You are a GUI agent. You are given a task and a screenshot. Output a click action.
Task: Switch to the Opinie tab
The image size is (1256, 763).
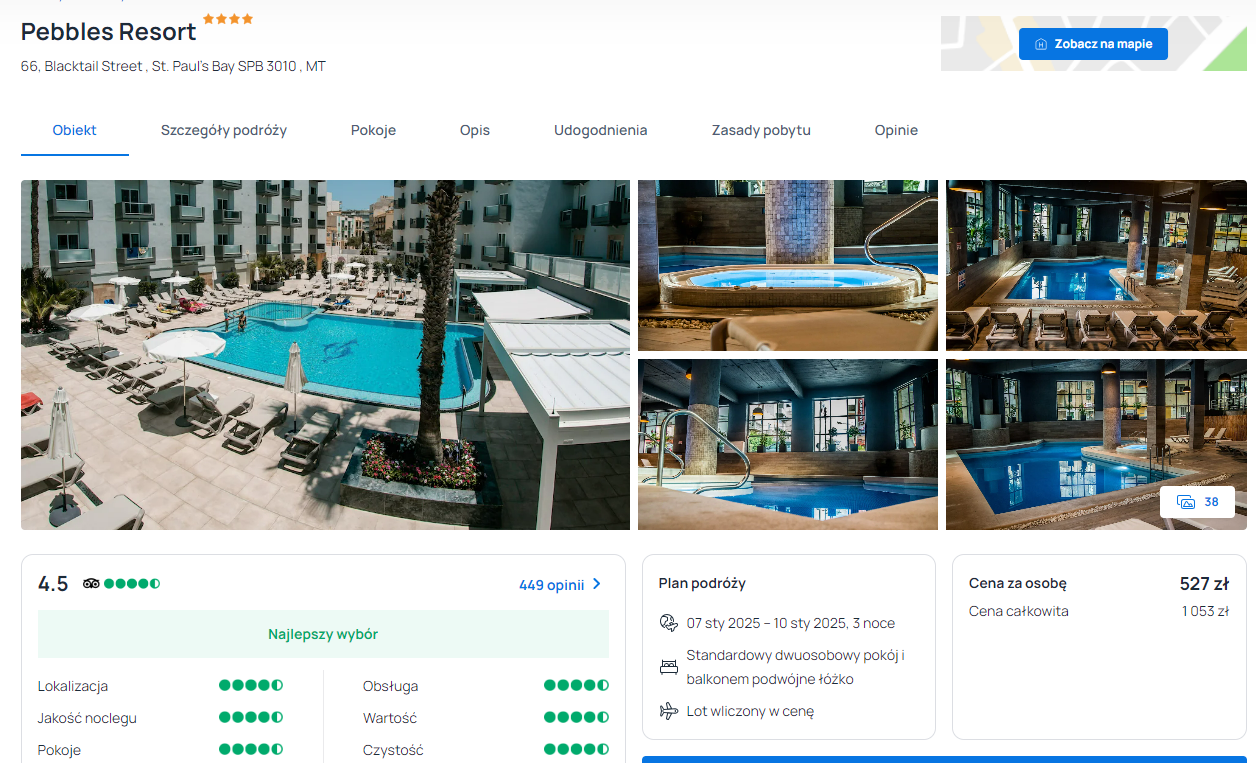click(896, 130)
